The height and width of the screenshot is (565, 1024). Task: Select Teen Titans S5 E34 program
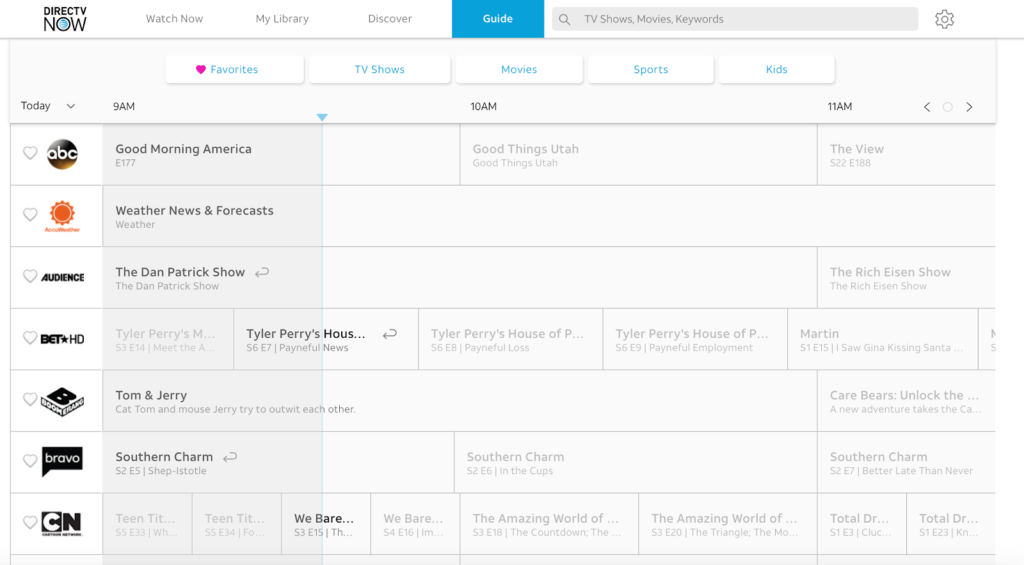[236, 524]
